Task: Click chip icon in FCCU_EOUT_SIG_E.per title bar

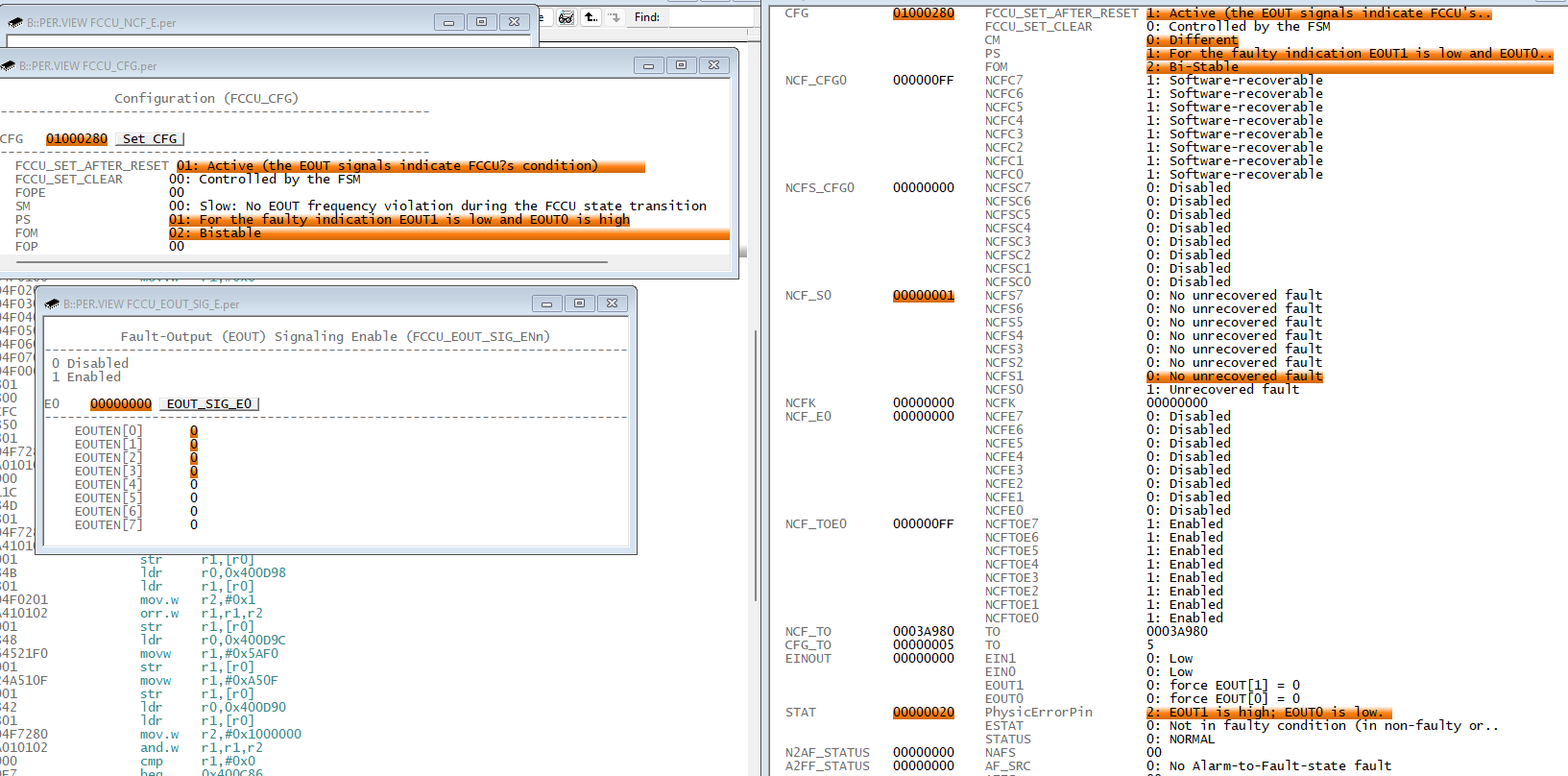Action: (x=52, y=303)
